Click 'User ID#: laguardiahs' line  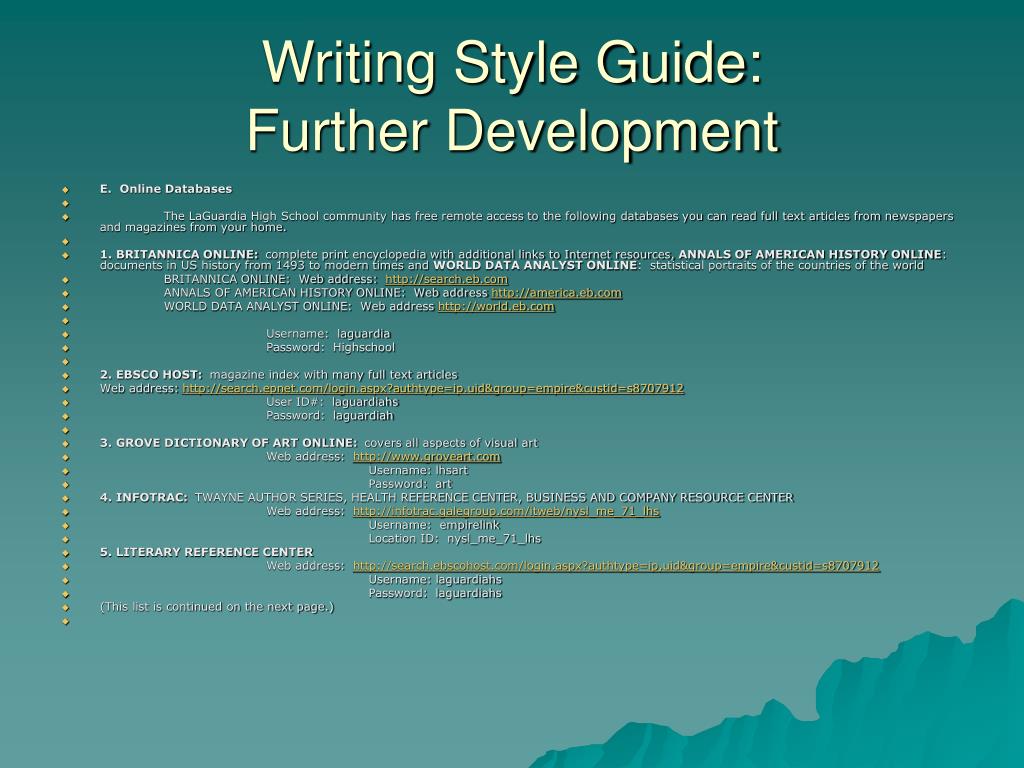(332, 402)
